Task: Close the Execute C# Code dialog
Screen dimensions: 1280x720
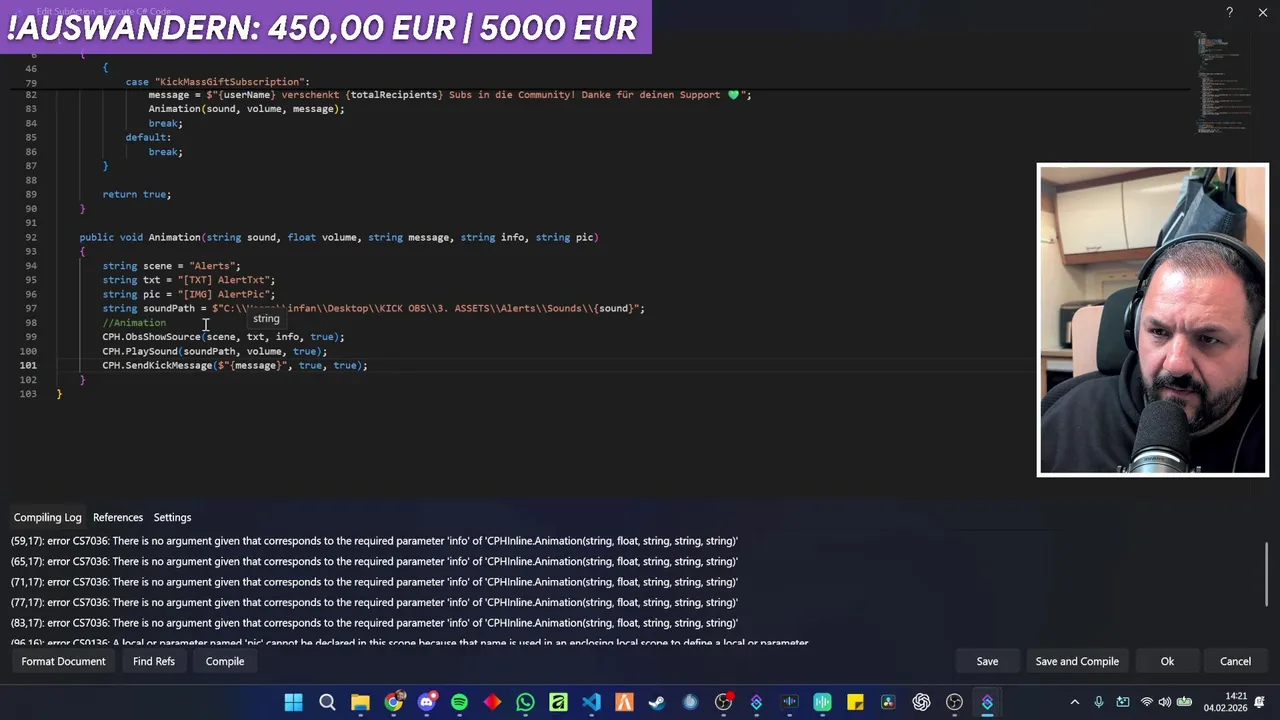Action: (1263, 12)
